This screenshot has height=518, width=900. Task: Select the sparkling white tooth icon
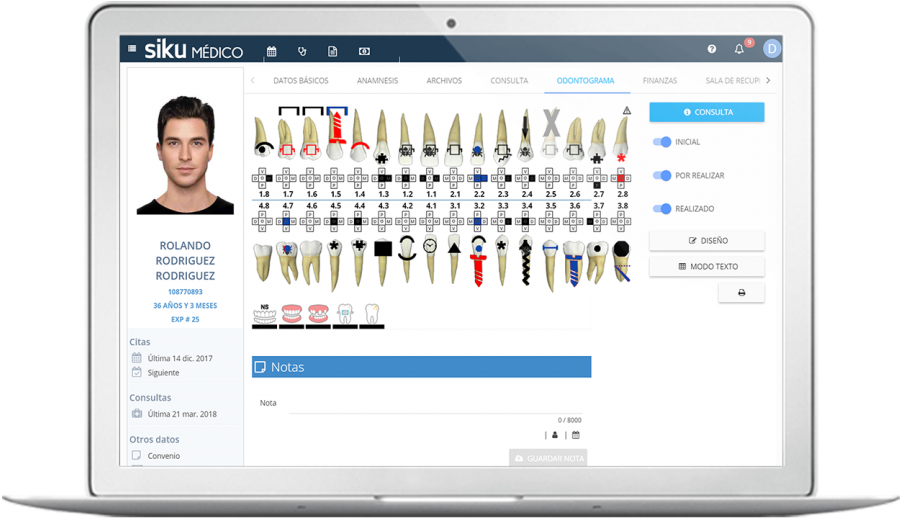[x=372, y=315]
